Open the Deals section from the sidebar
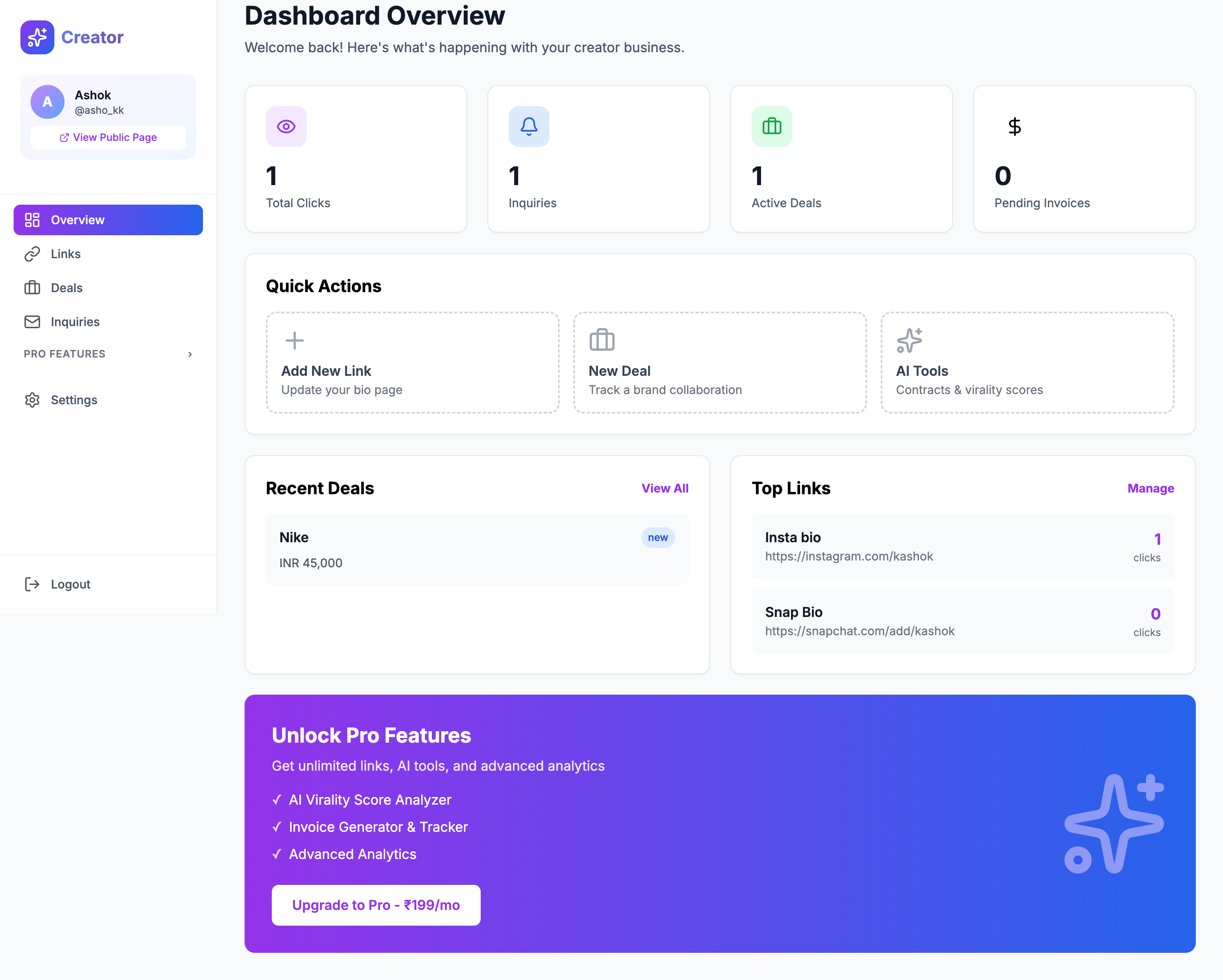This screenshot has height=980, width=1223. (x=66, y=287)
